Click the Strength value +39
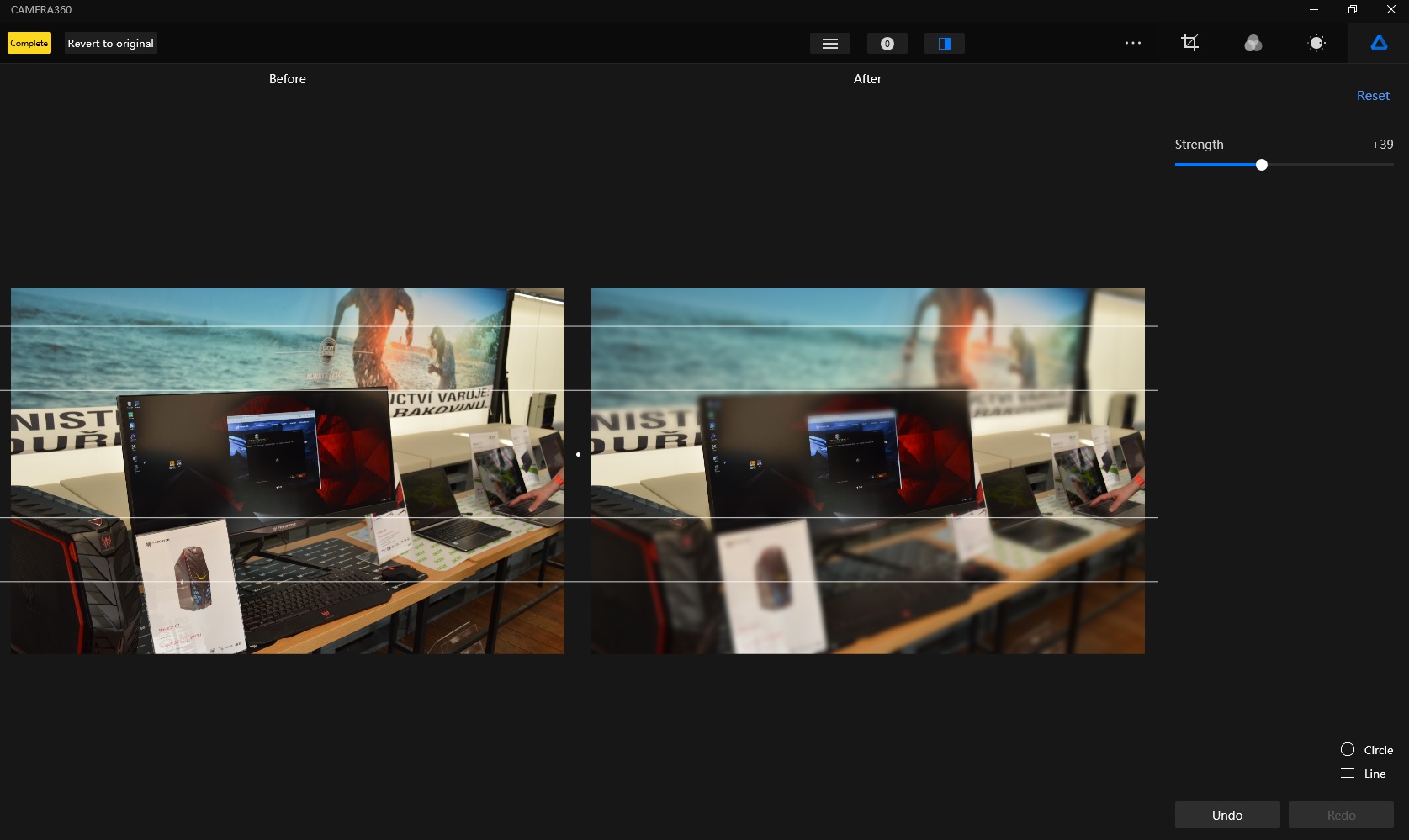This screenshot has height=840, width=1409. [1382, 145]
